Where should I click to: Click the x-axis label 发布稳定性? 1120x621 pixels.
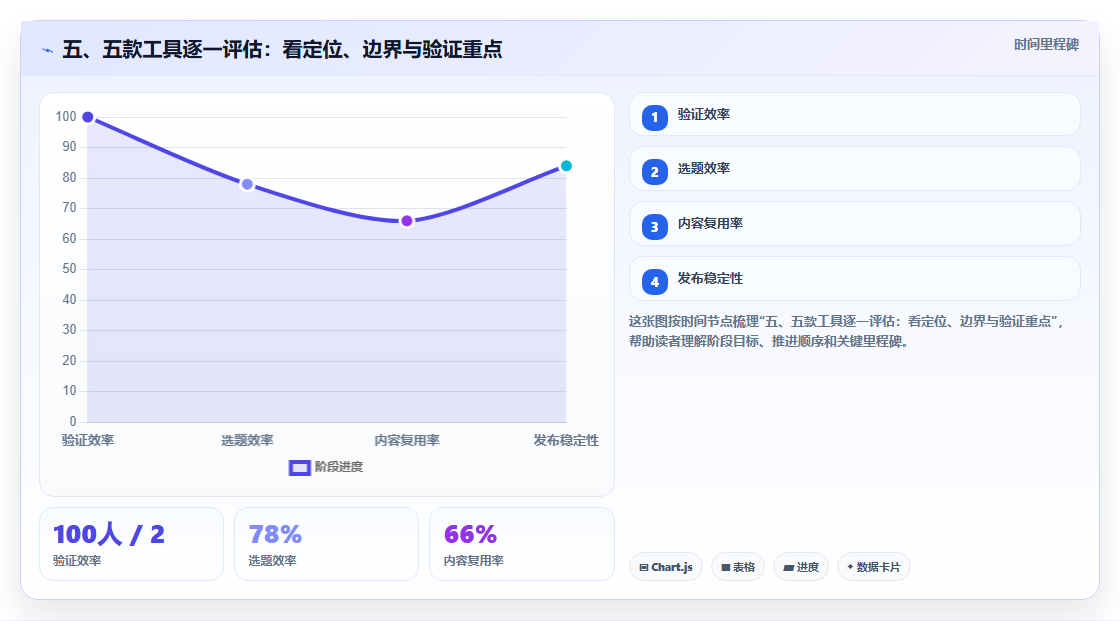pyautogui.click(x=566, y=440)
